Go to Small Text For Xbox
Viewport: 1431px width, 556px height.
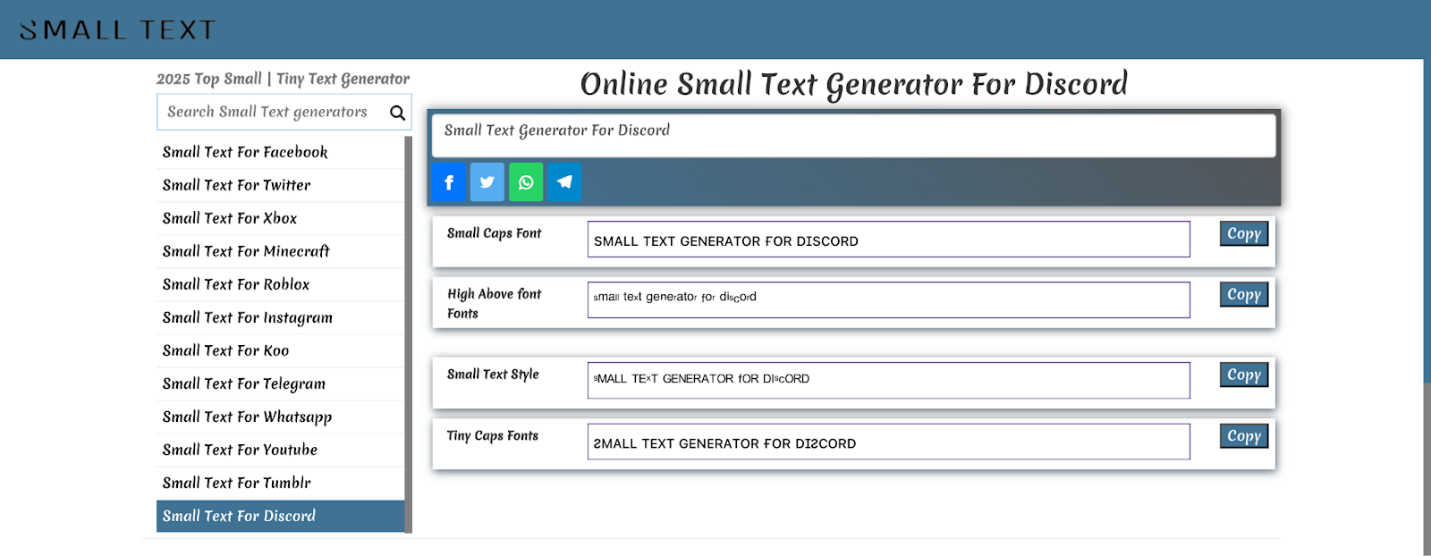(280, 218)
